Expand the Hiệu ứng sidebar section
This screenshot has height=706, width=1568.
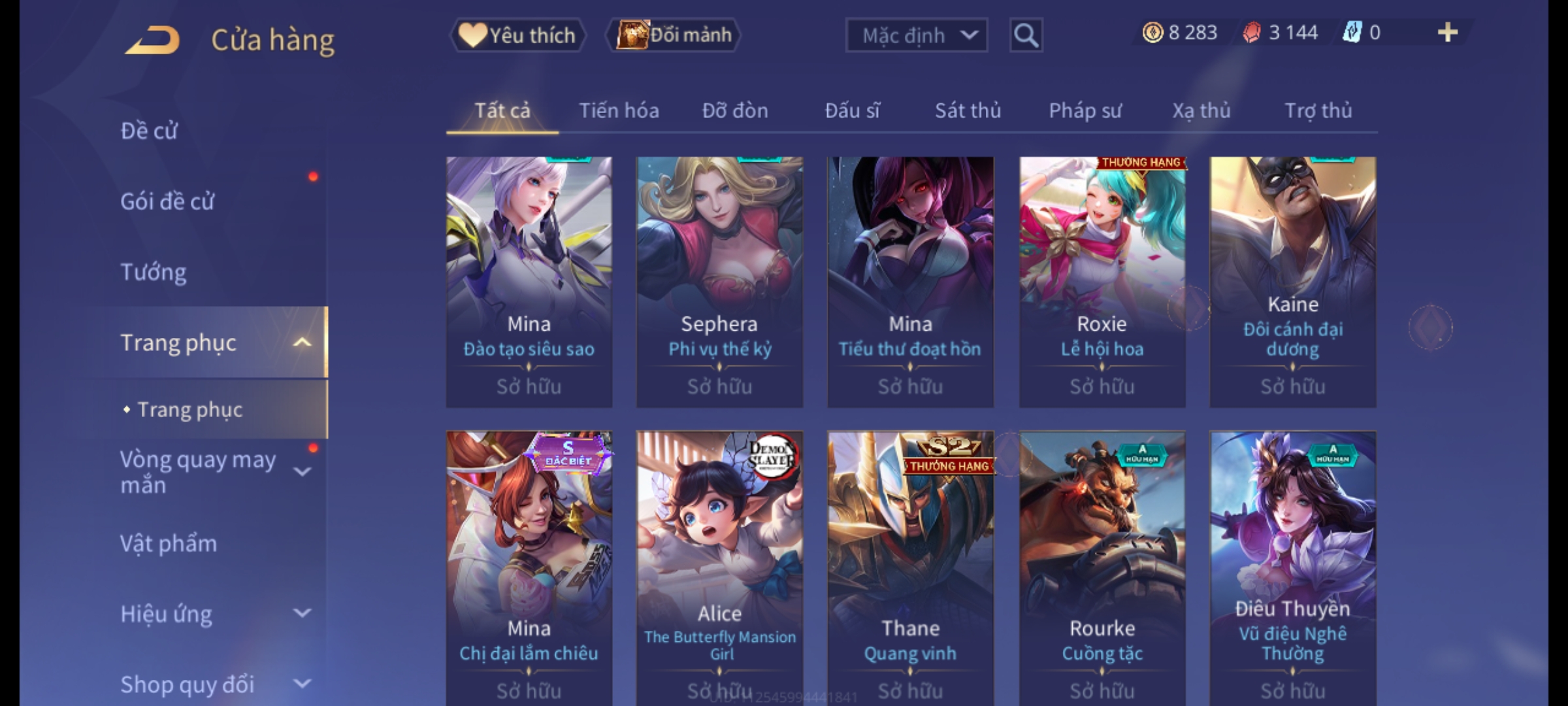click(302, 613)
